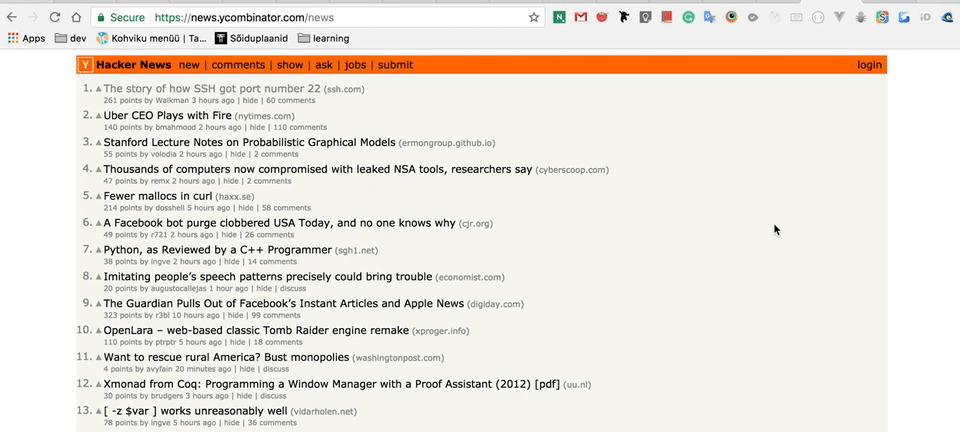Open the Google Translate extension icon
This screenshot has width=960, height=432.
710,18
